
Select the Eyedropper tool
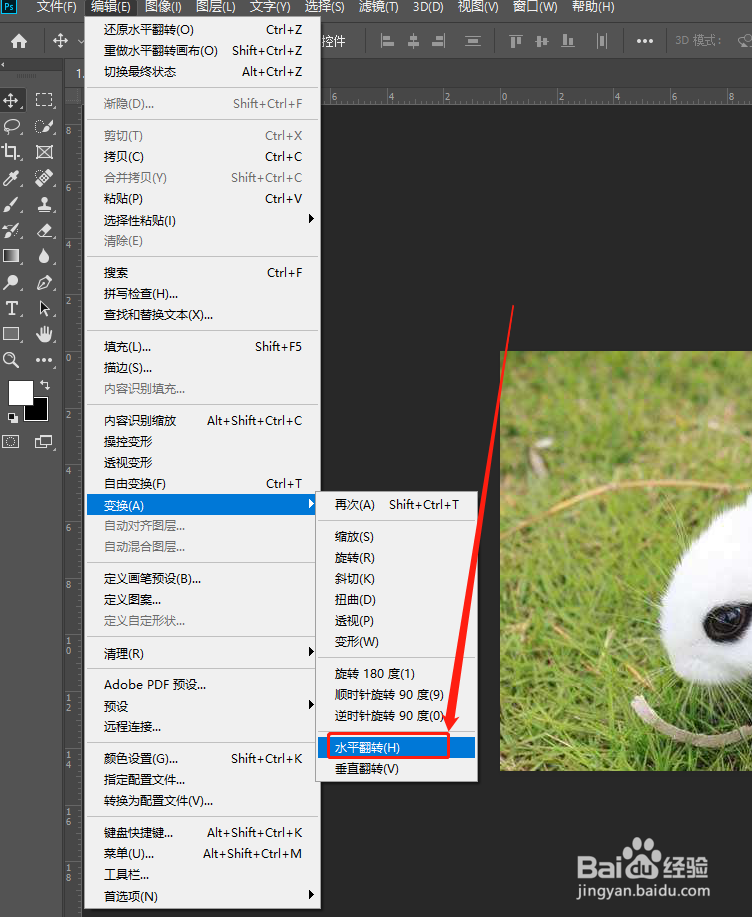(11, 178)
